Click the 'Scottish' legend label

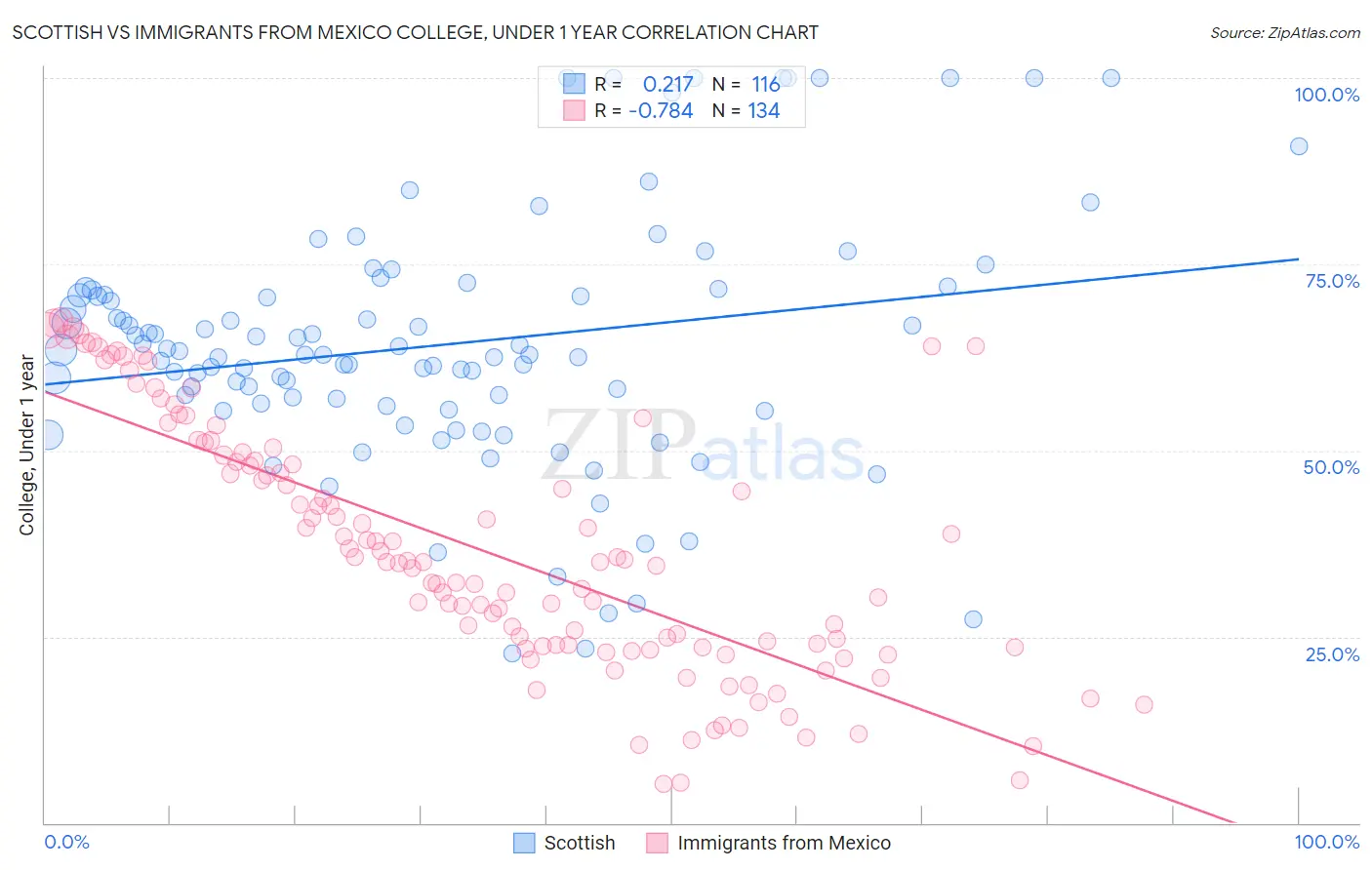click(580, 843)
